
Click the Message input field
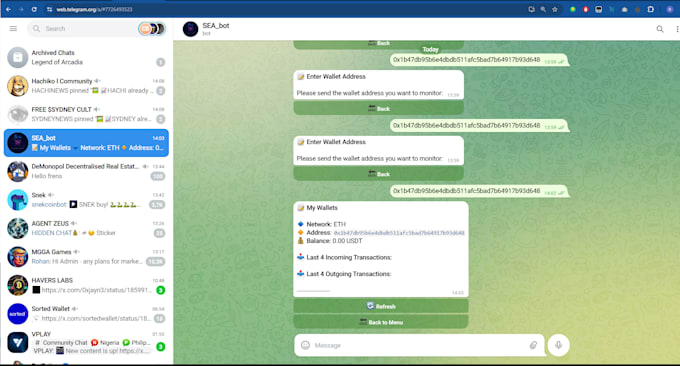click(418, 345)
